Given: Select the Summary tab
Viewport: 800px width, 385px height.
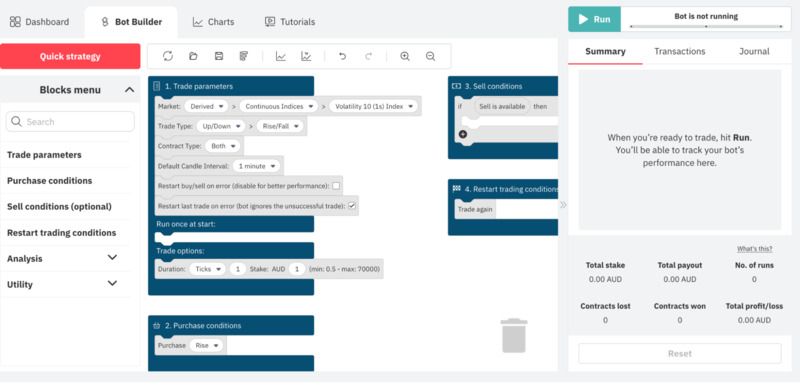Looking at the screenshot, I should pyautogui.click(x=605, y=52).
